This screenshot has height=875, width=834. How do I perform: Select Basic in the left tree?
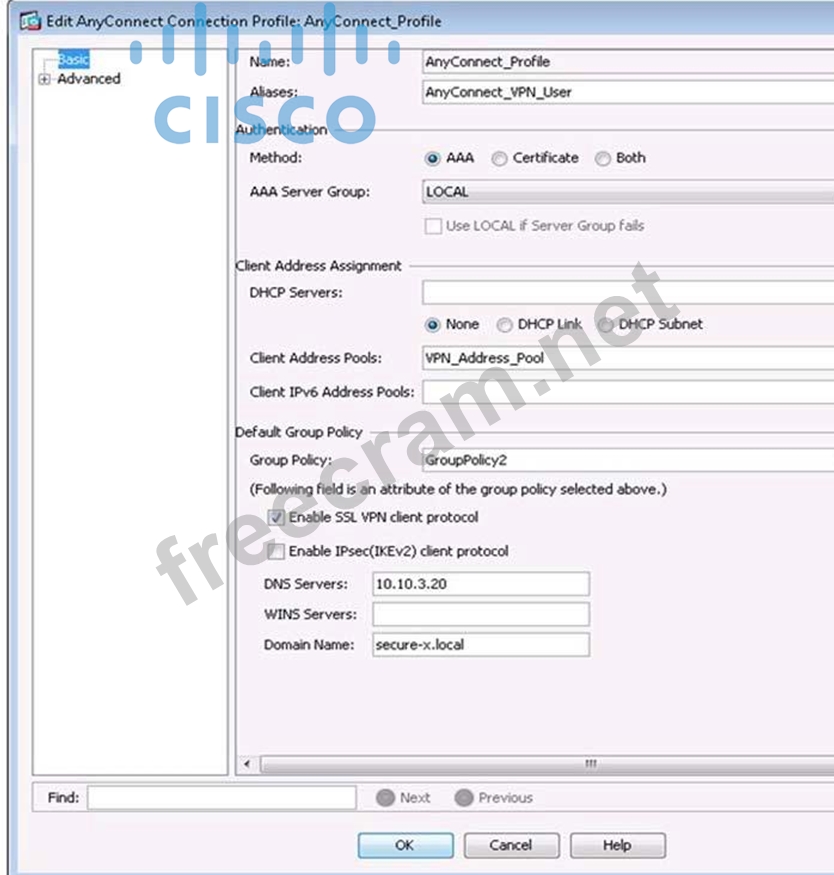[72, 61]
